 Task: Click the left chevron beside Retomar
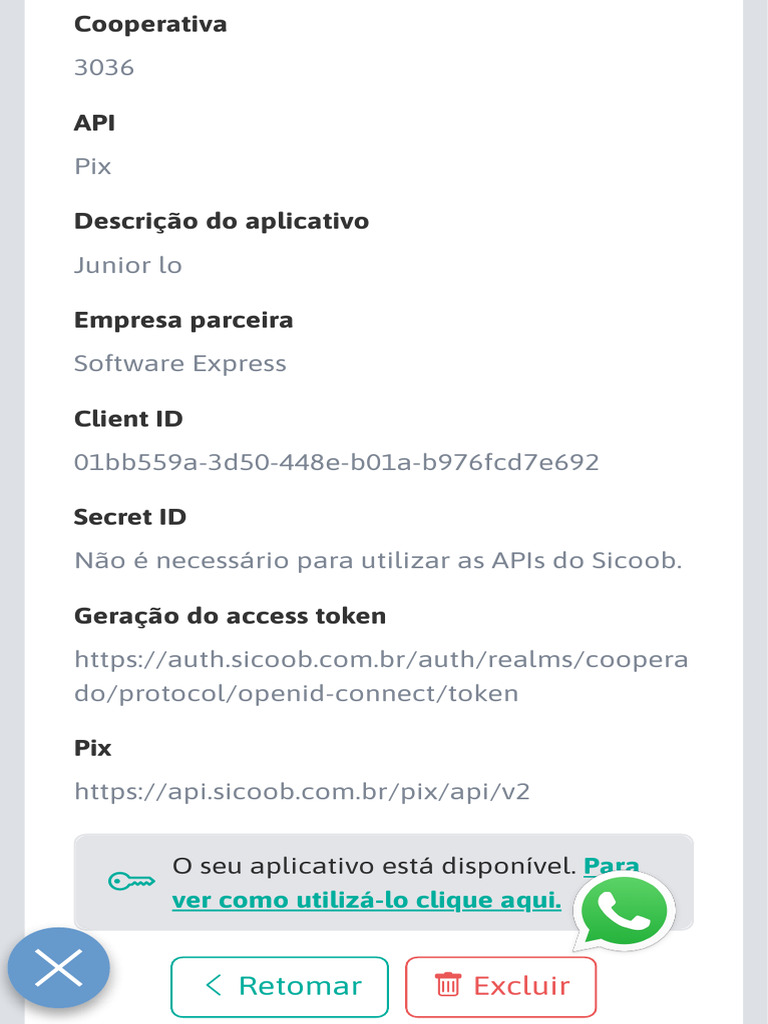point(213,985)
